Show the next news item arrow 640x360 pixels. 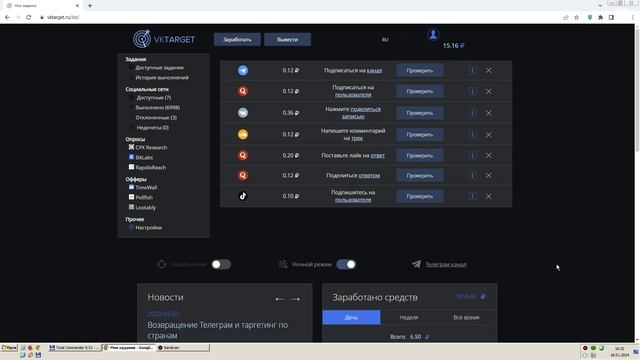click(x=296, y=299)
